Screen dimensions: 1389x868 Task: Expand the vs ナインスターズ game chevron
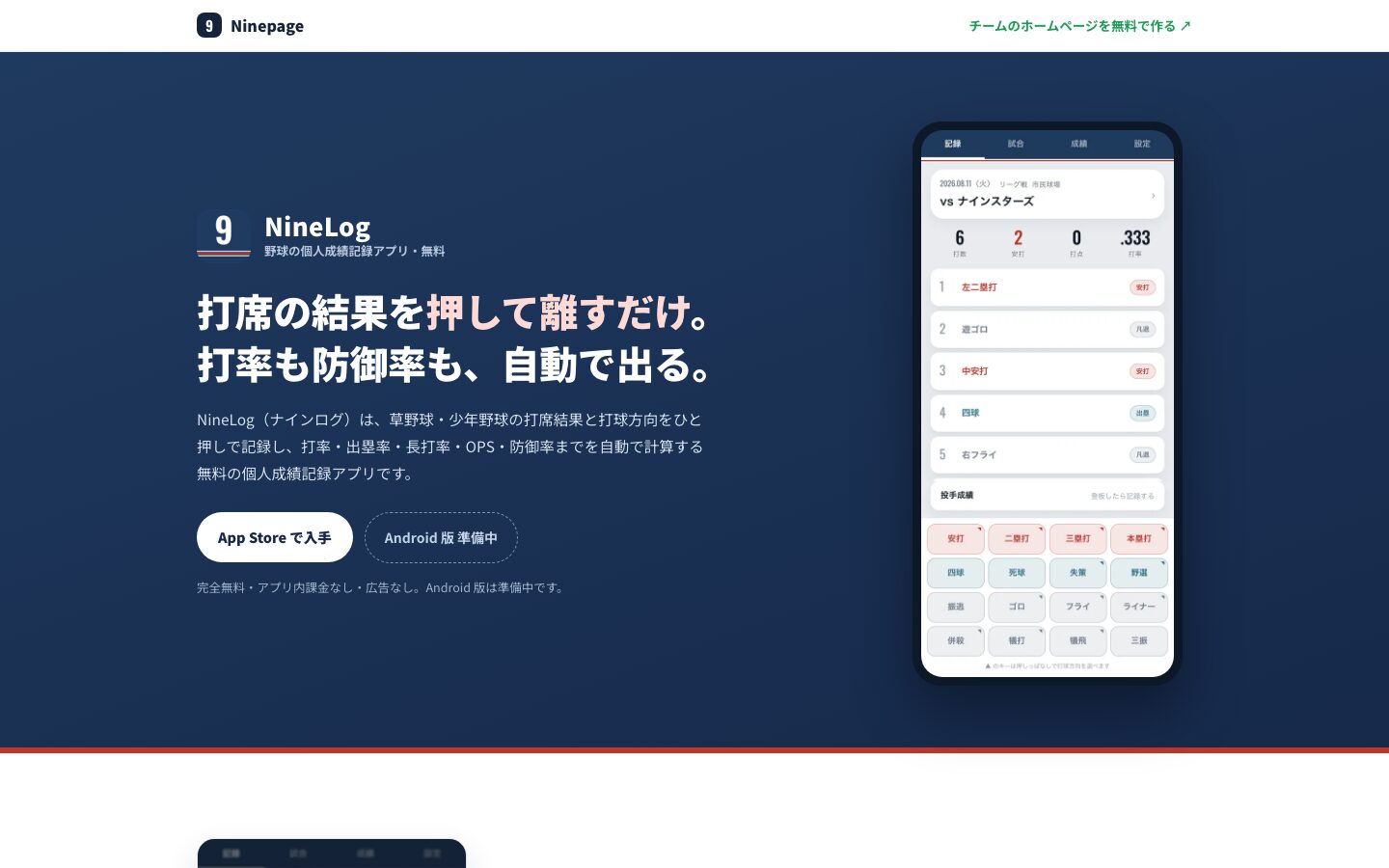coord(1153,196)
